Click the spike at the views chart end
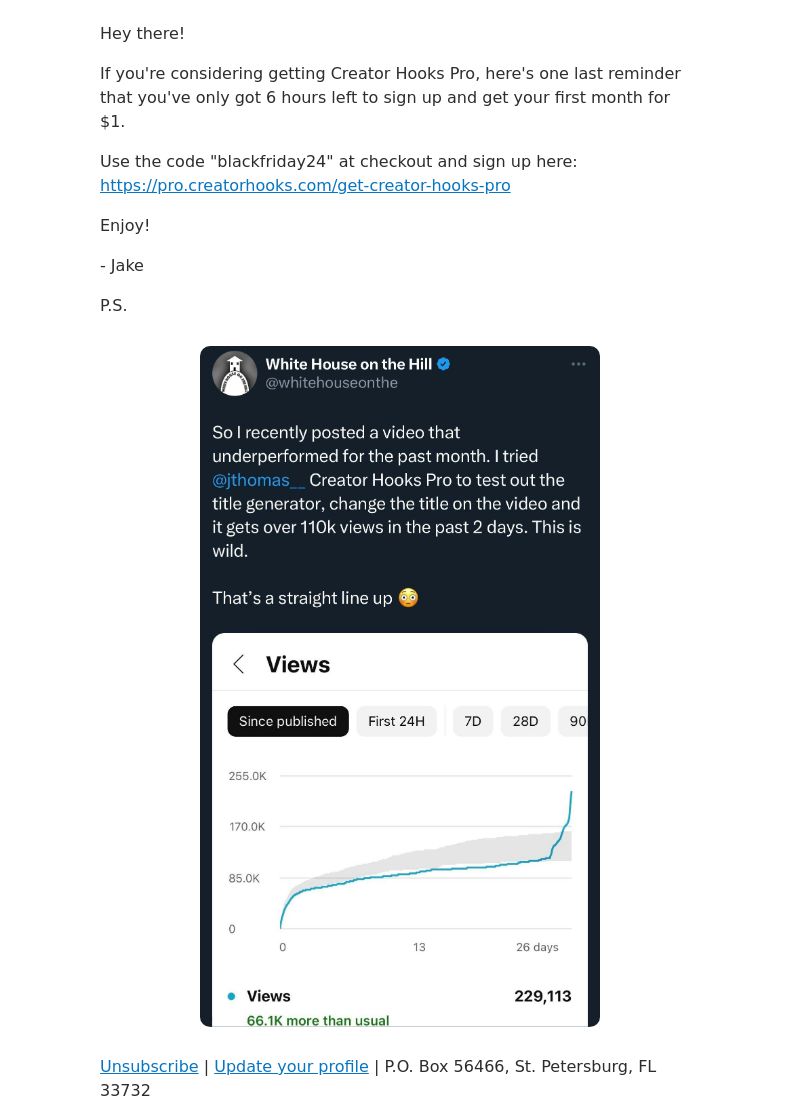The height and width of the screenshot is (1120, 800). click(x=569, y=811)
